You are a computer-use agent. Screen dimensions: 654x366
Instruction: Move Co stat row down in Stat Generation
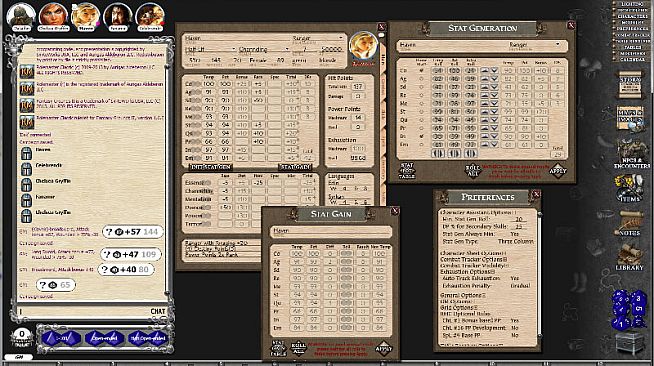coord(494,70)
